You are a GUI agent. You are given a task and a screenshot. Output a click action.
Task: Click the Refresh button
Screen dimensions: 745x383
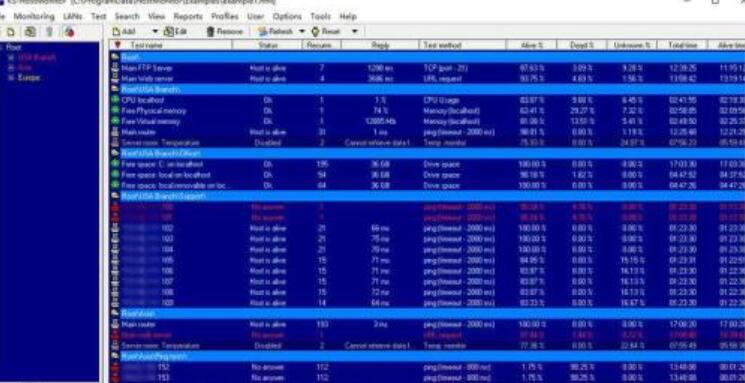(276, 32)
